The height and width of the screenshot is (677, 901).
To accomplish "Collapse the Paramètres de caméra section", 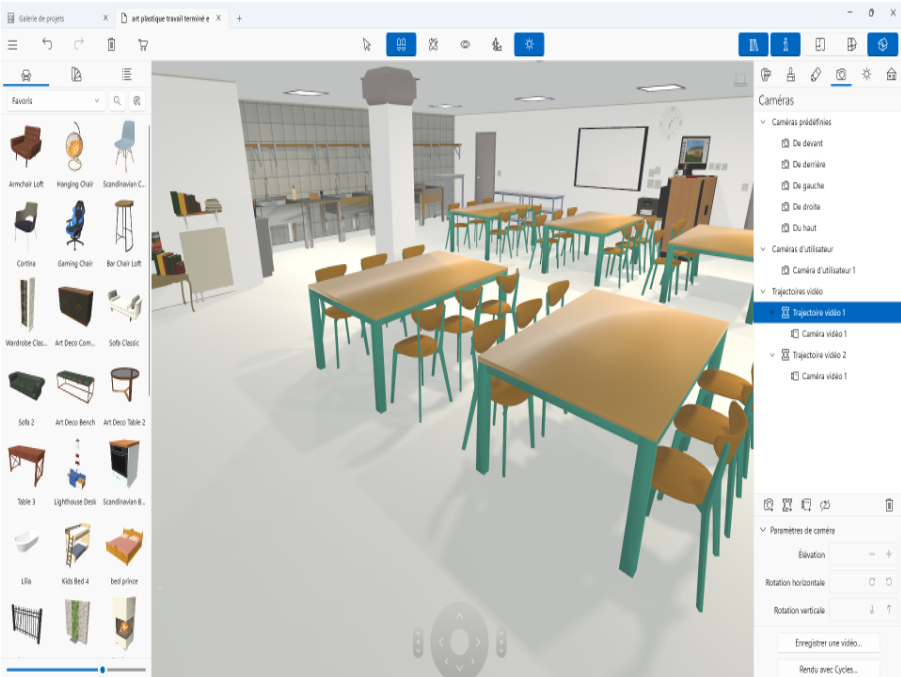I will tap(764, 530).
